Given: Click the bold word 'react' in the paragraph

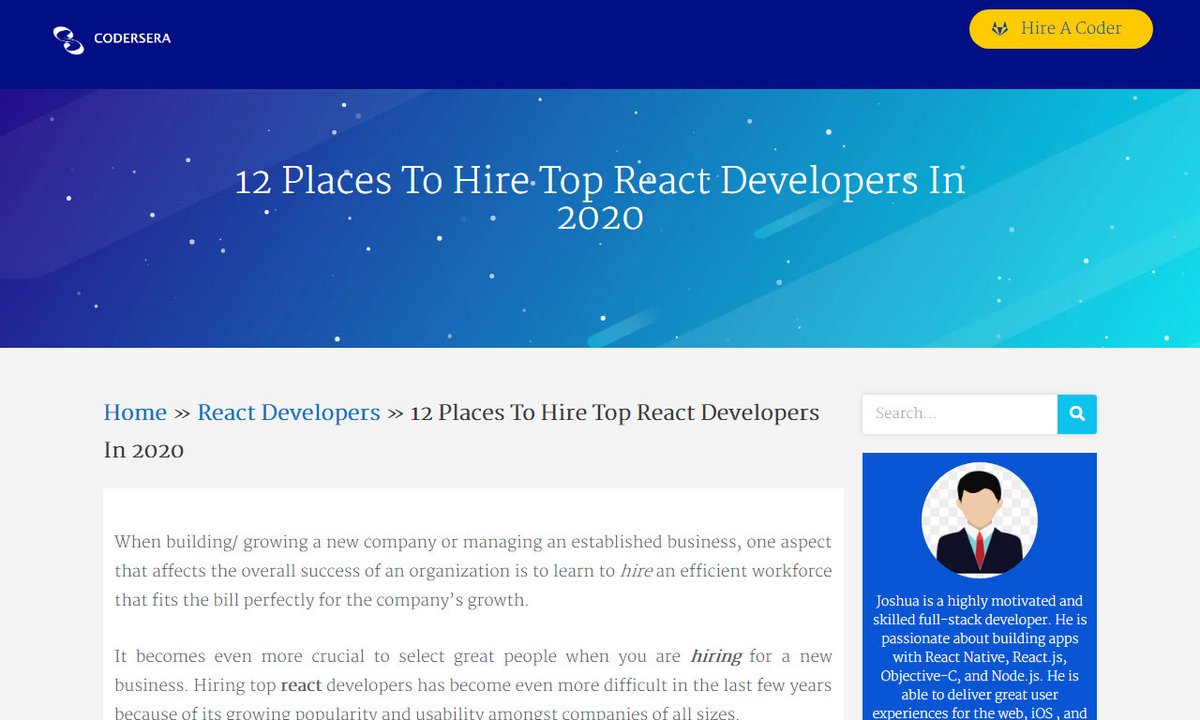Looking at the screenshot, I should point(301,686).
